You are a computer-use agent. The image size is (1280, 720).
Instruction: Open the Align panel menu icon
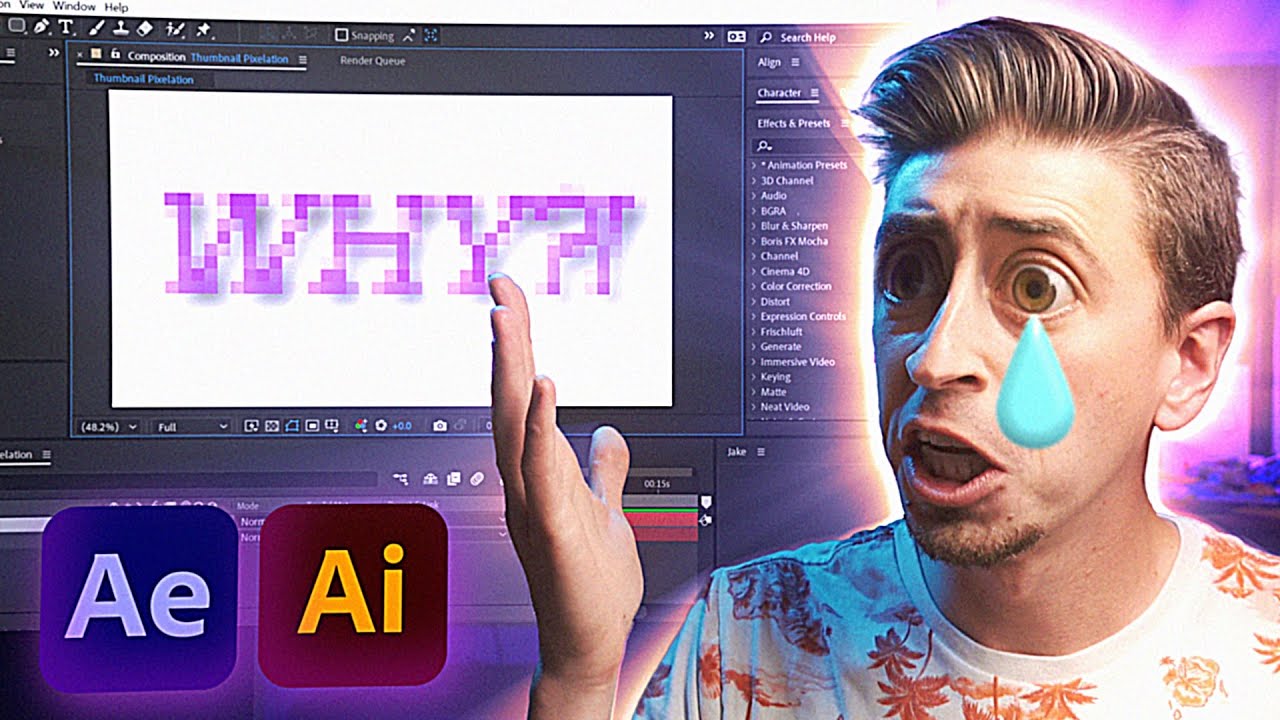pyautogui.click(x=795, y=62)
